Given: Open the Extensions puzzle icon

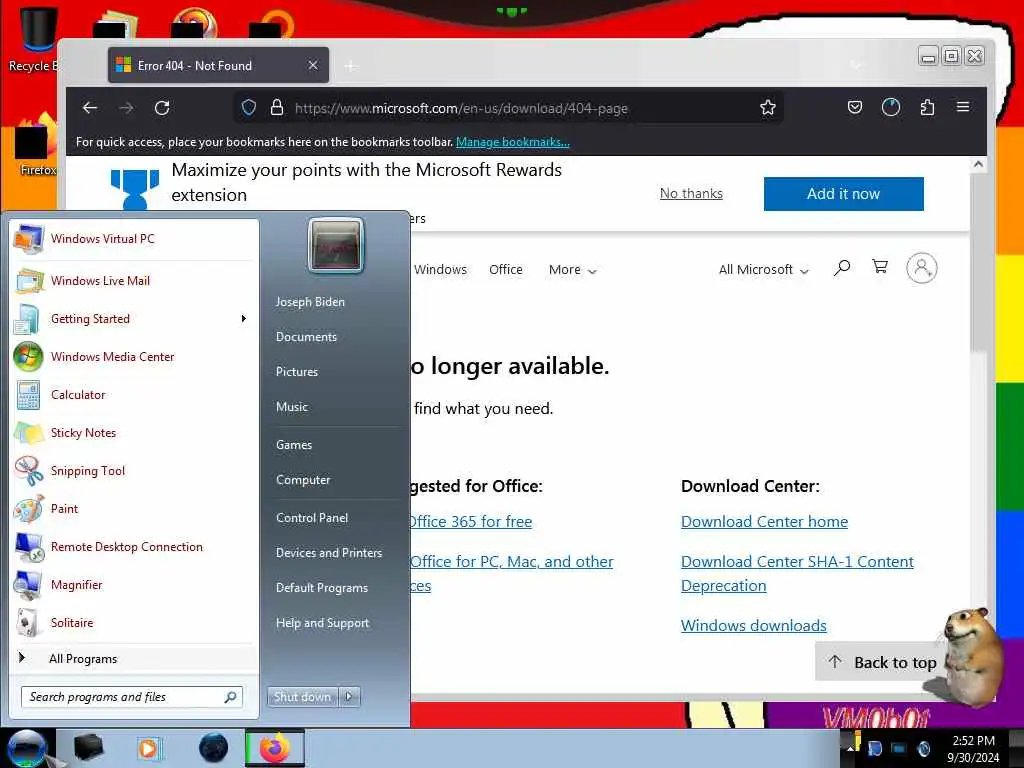Looking at the screenshot, I should tap(927, 107).
